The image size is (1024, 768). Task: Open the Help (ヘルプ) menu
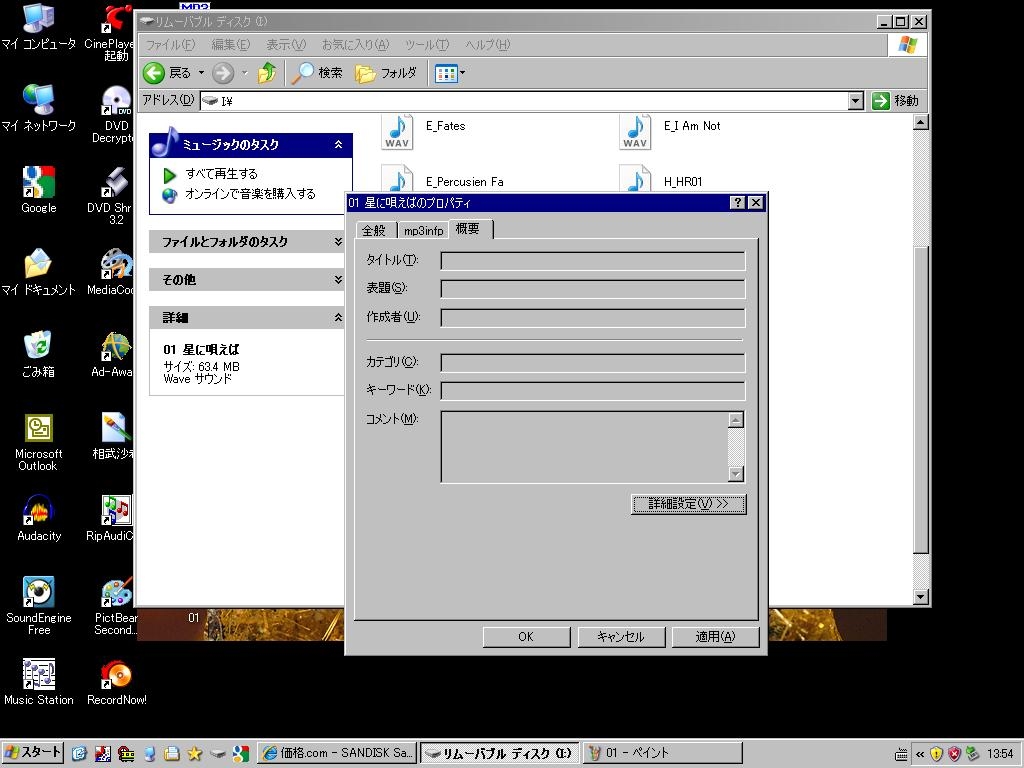pos(488,45)
